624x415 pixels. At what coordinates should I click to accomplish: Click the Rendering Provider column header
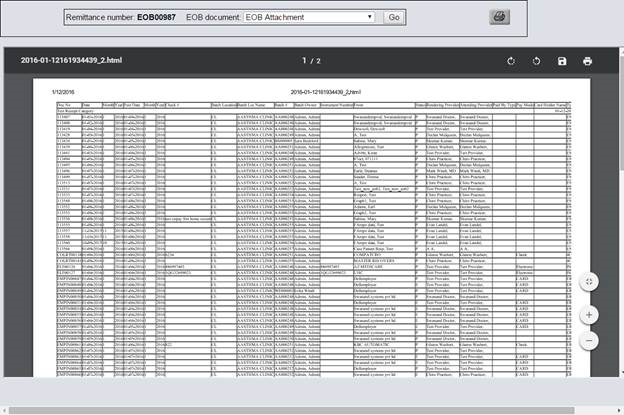(x=443, y=105)
